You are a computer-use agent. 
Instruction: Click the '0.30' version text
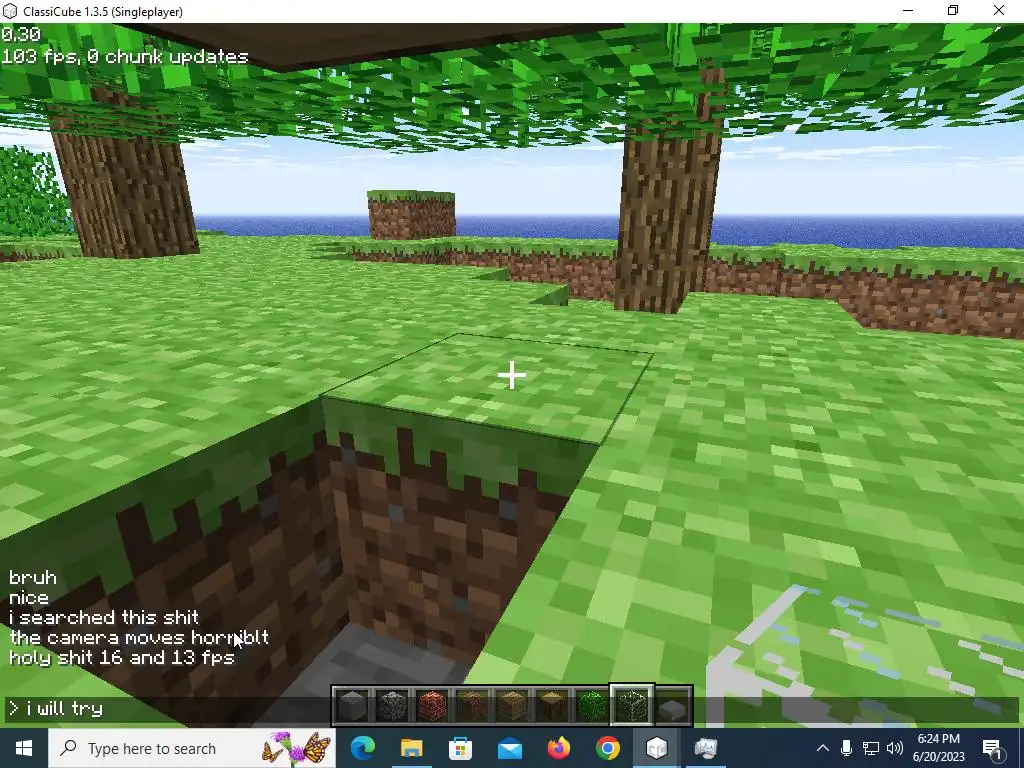click(x=21, y=34)
